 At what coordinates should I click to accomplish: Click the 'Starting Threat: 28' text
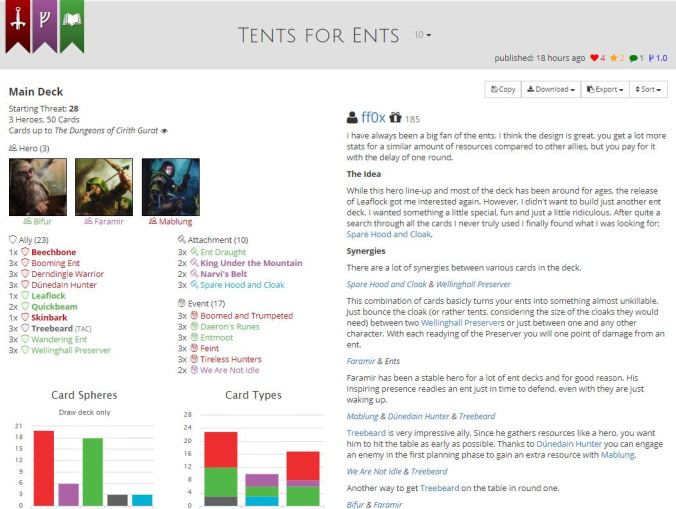point(44,109)
